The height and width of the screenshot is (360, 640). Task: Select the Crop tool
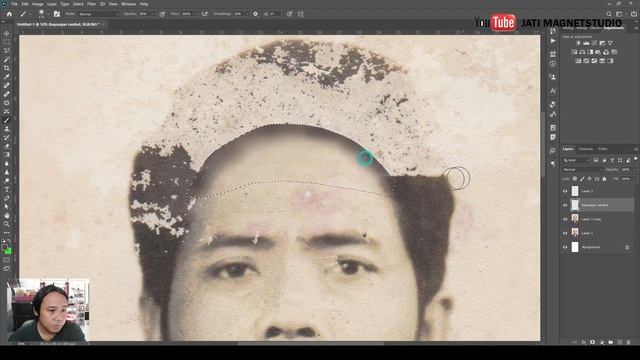point(7,68)
